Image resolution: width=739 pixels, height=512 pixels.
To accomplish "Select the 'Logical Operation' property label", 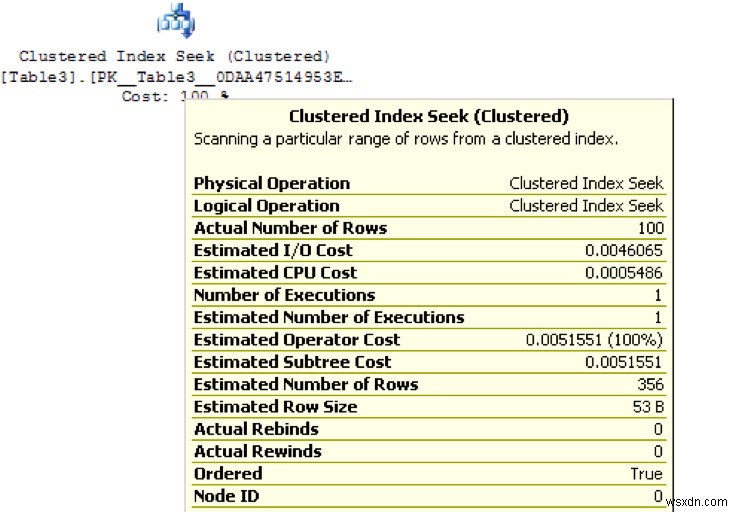I will [x=267, y=206].
